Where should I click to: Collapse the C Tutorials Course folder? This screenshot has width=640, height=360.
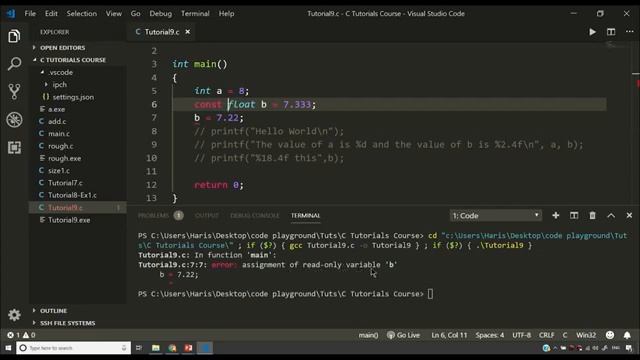72,60
